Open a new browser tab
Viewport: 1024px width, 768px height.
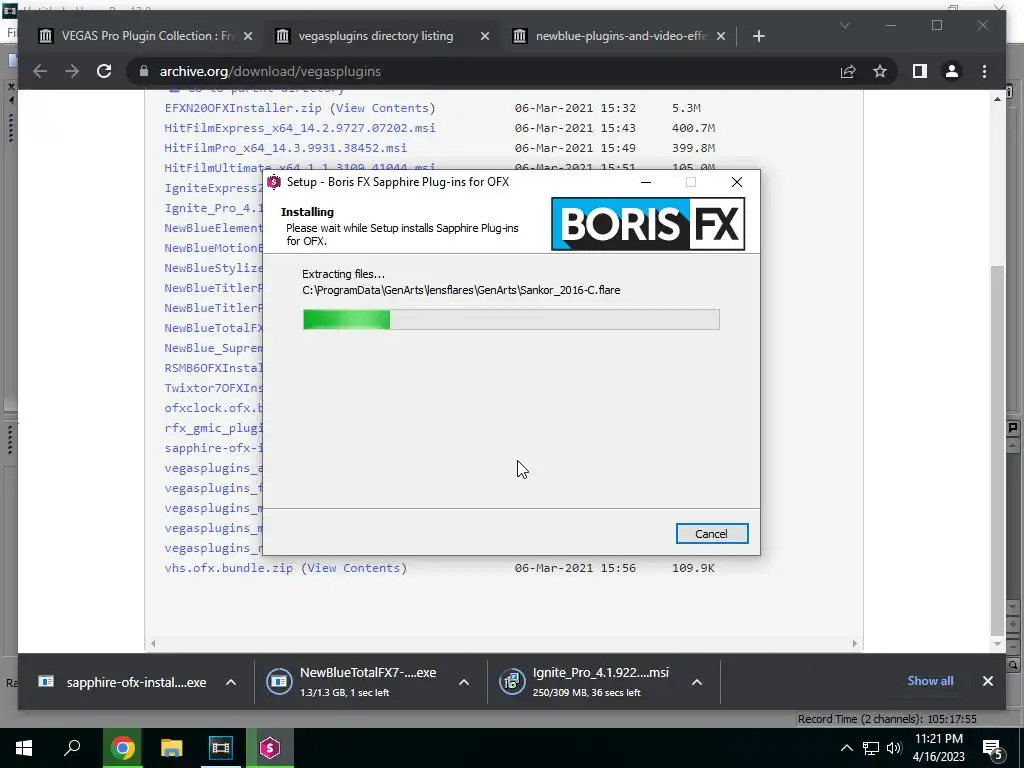[x=758, y=36]
